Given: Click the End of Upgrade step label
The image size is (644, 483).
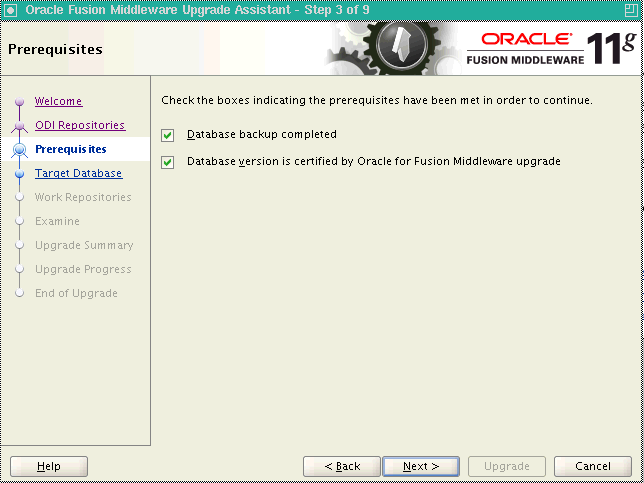Looking at the screenshot, I should 76,293.
